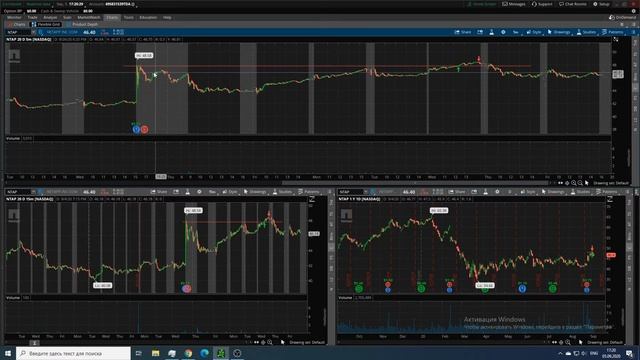Open the Product Depth sub-tab

82,24
